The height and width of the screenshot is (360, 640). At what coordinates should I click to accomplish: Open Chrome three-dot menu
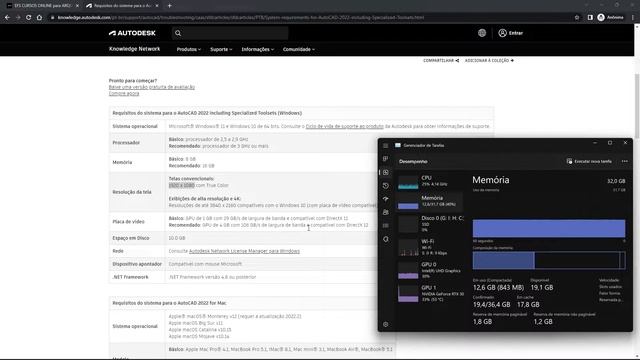pos(633,18)
